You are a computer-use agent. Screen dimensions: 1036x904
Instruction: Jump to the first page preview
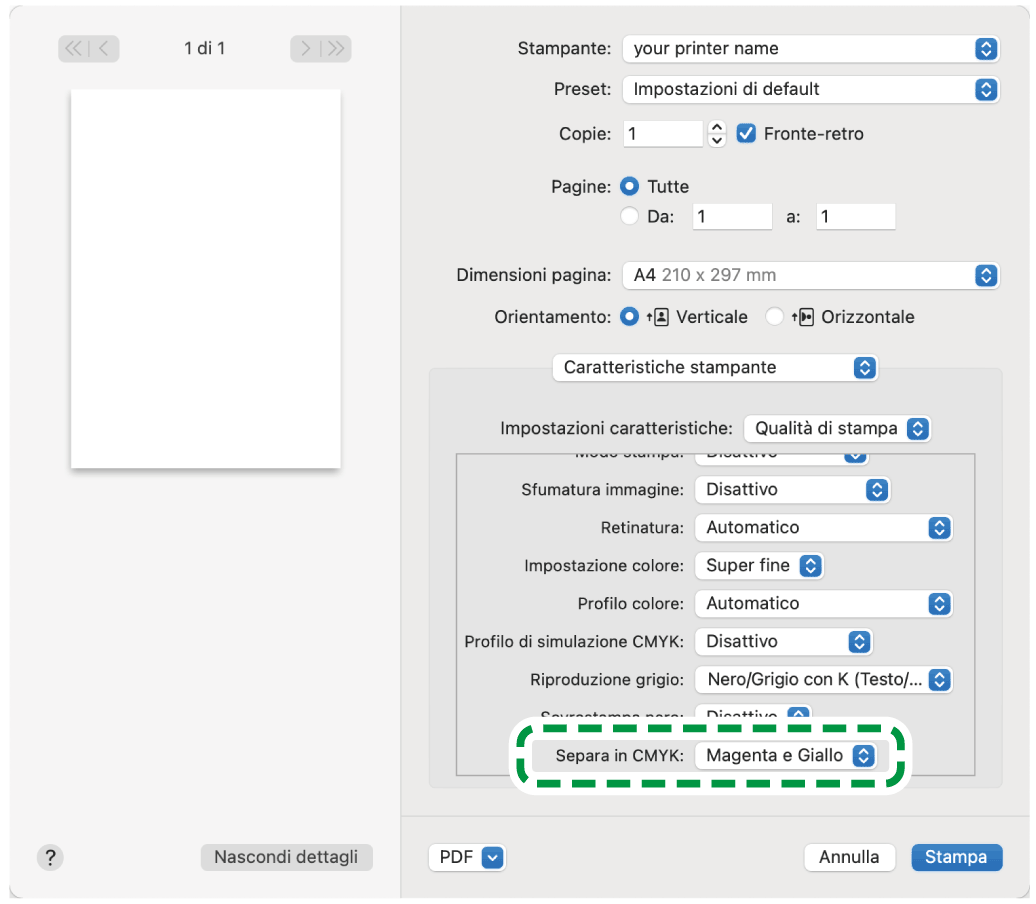click(75, 48)
